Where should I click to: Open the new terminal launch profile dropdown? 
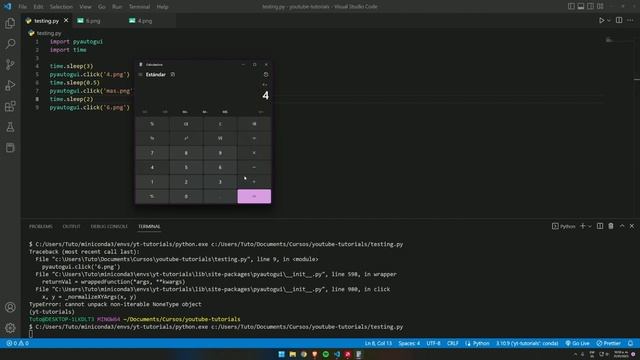589,226
